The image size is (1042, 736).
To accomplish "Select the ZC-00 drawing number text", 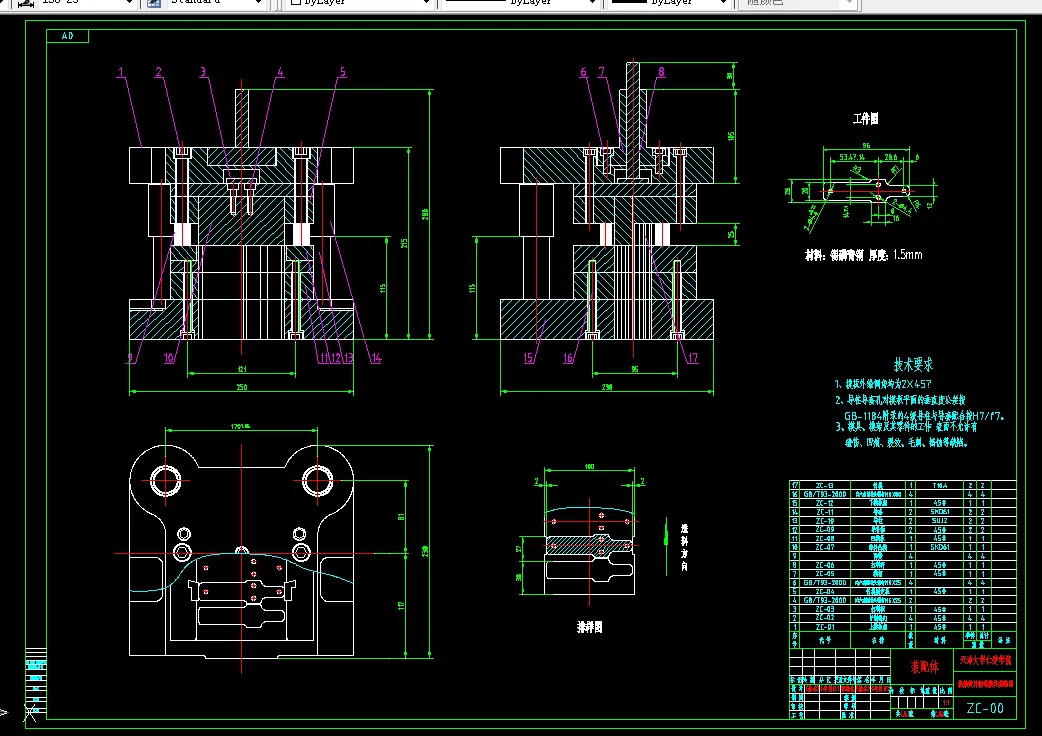I will (x=984, y=708).
